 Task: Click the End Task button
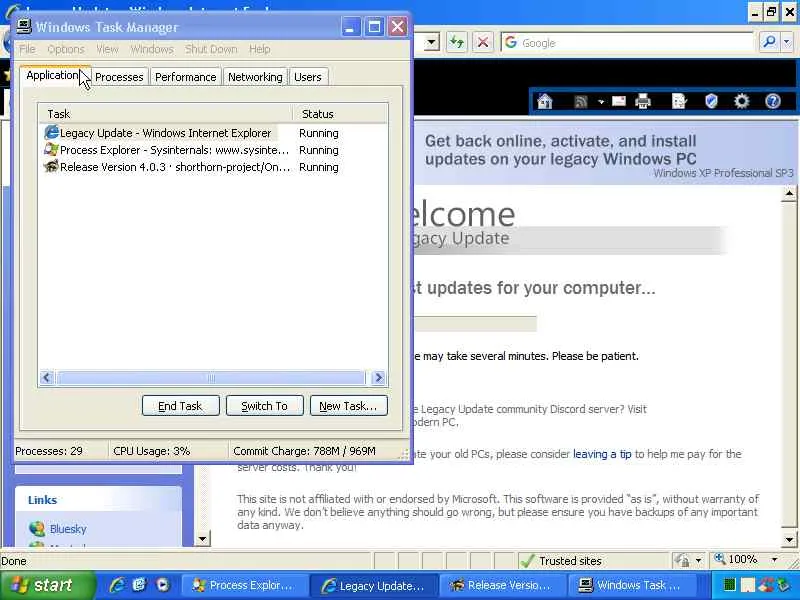181,406
